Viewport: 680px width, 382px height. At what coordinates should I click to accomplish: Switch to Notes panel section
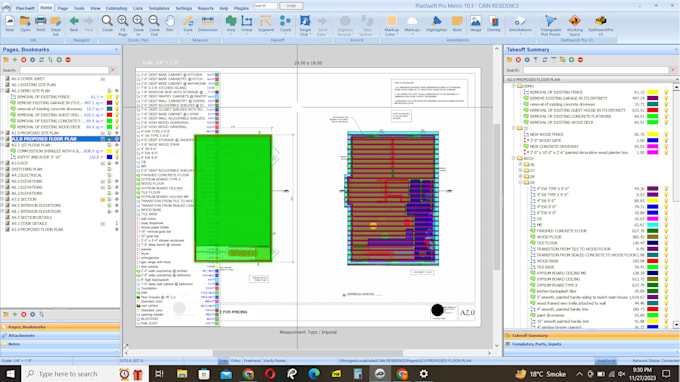click(x=60, y=344)
